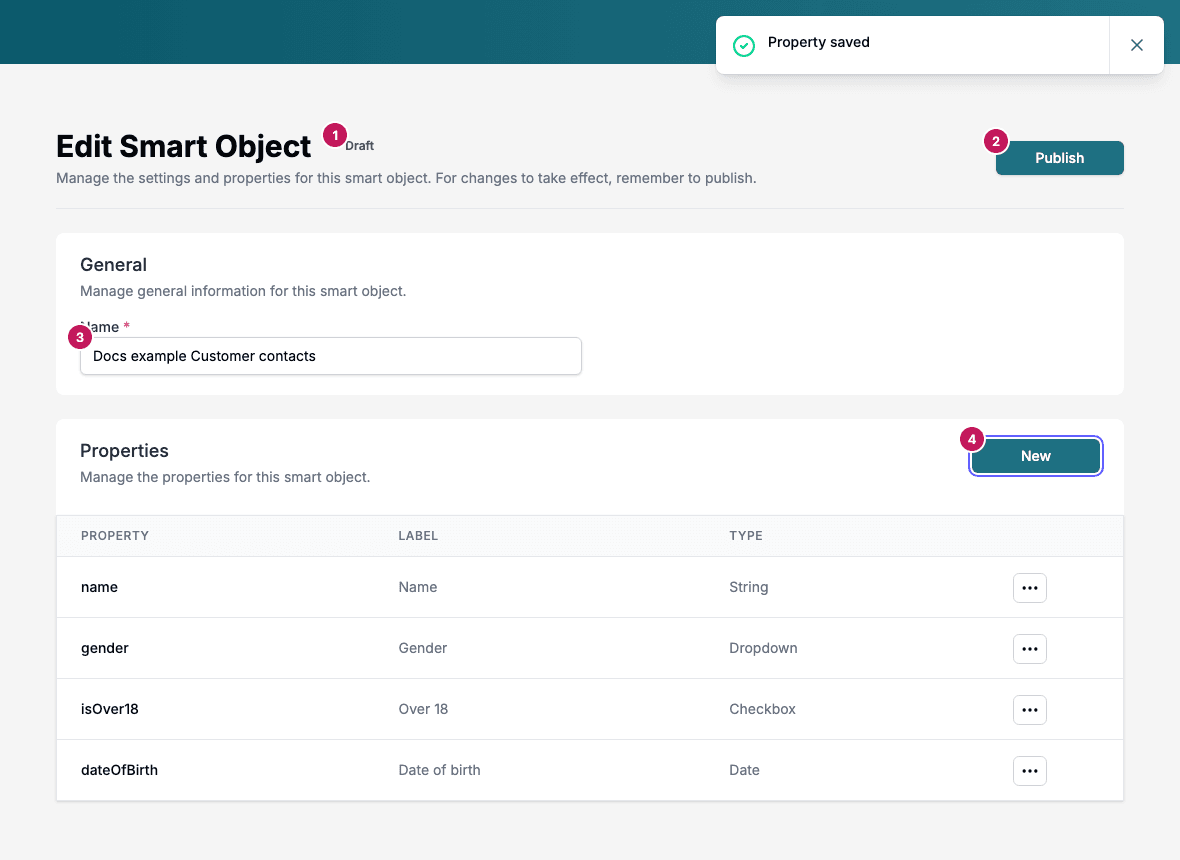The height and width of the screenshot is (860, 1180).
Task: Add a New property
Action: tap(1036, 456)
